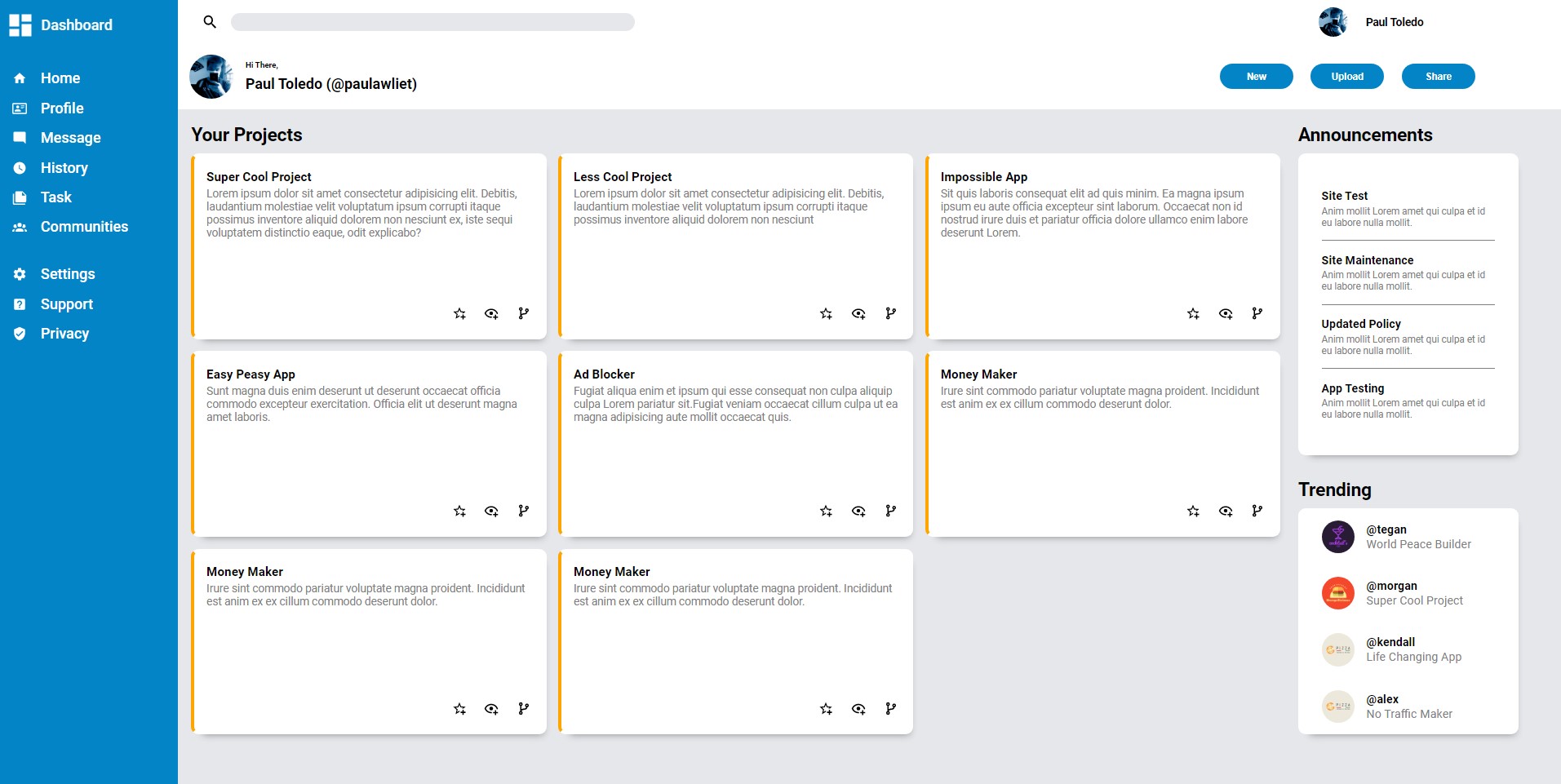The width and height of the screenshot is (1561, 784).
Task: Click the Dashboard grid icon
Action: point(20,25)
